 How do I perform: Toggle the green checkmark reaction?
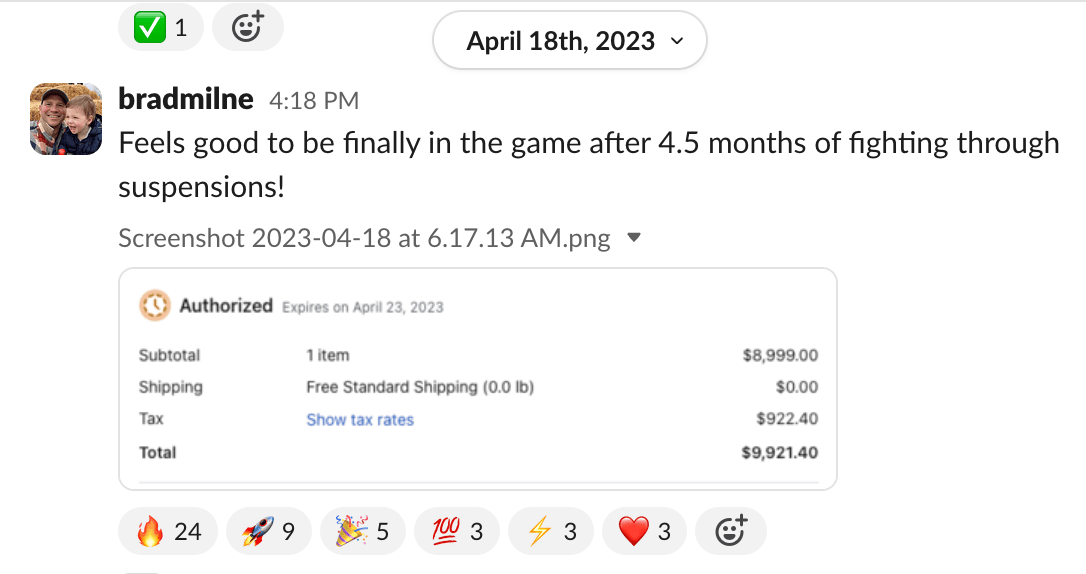click(160, 28)
